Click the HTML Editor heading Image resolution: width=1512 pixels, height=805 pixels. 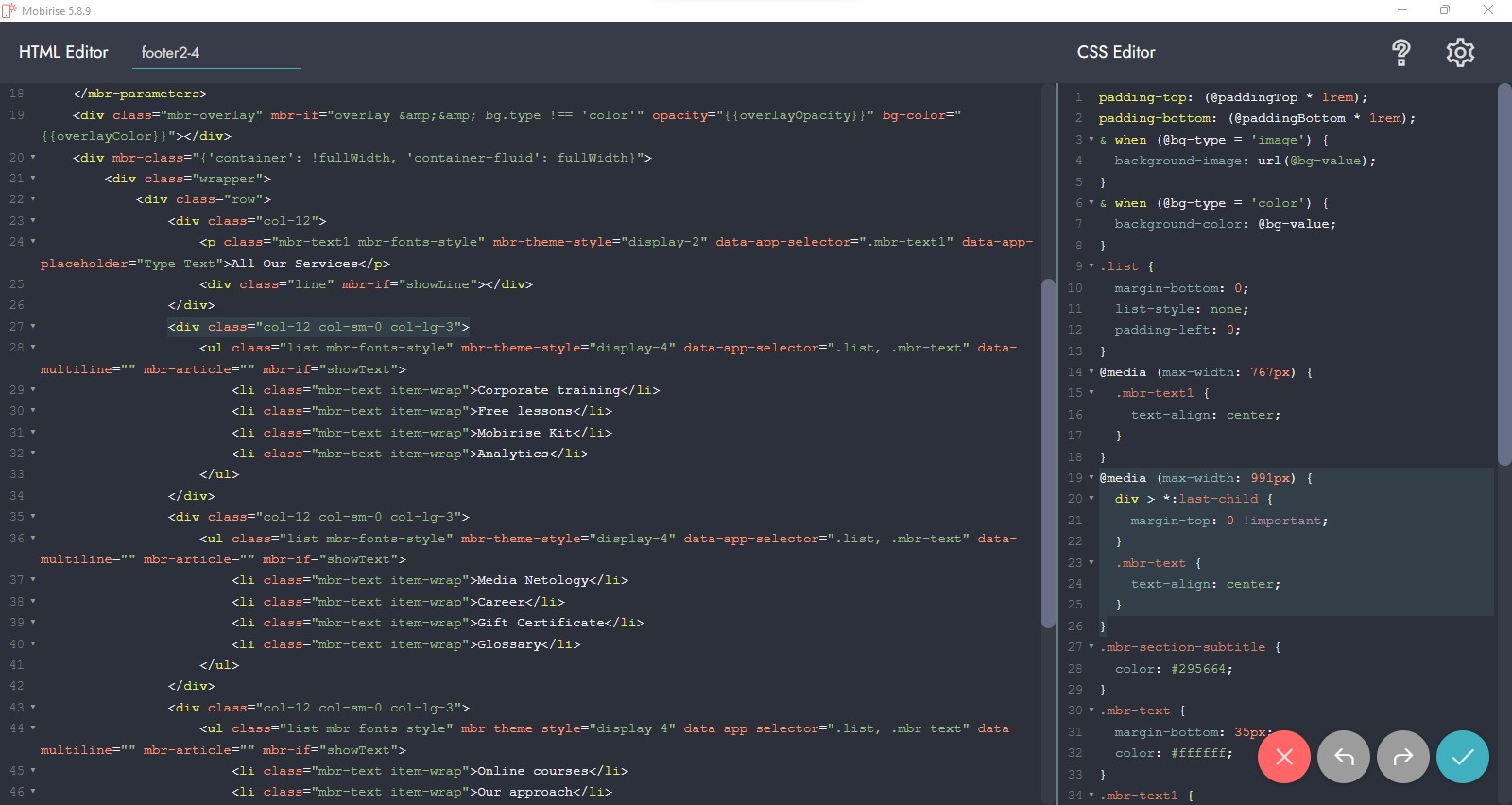pyautogui.click(x=63, y=52)
